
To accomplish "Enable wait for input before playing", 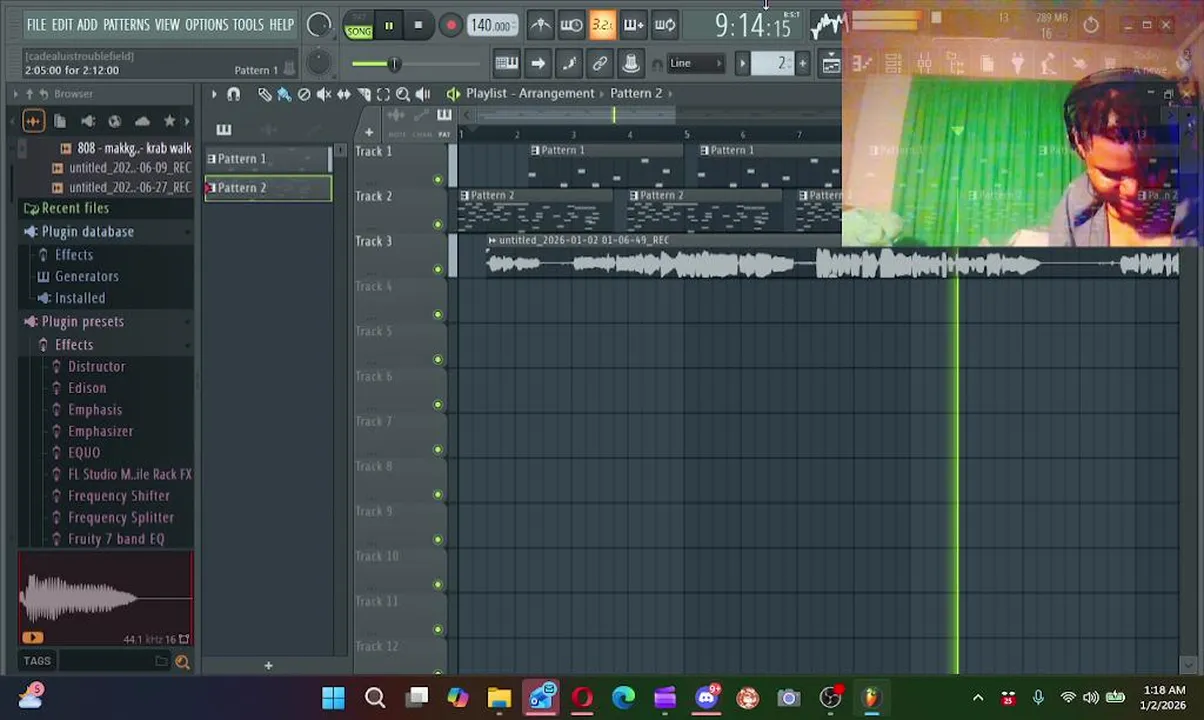I will [x=571, y=25].
